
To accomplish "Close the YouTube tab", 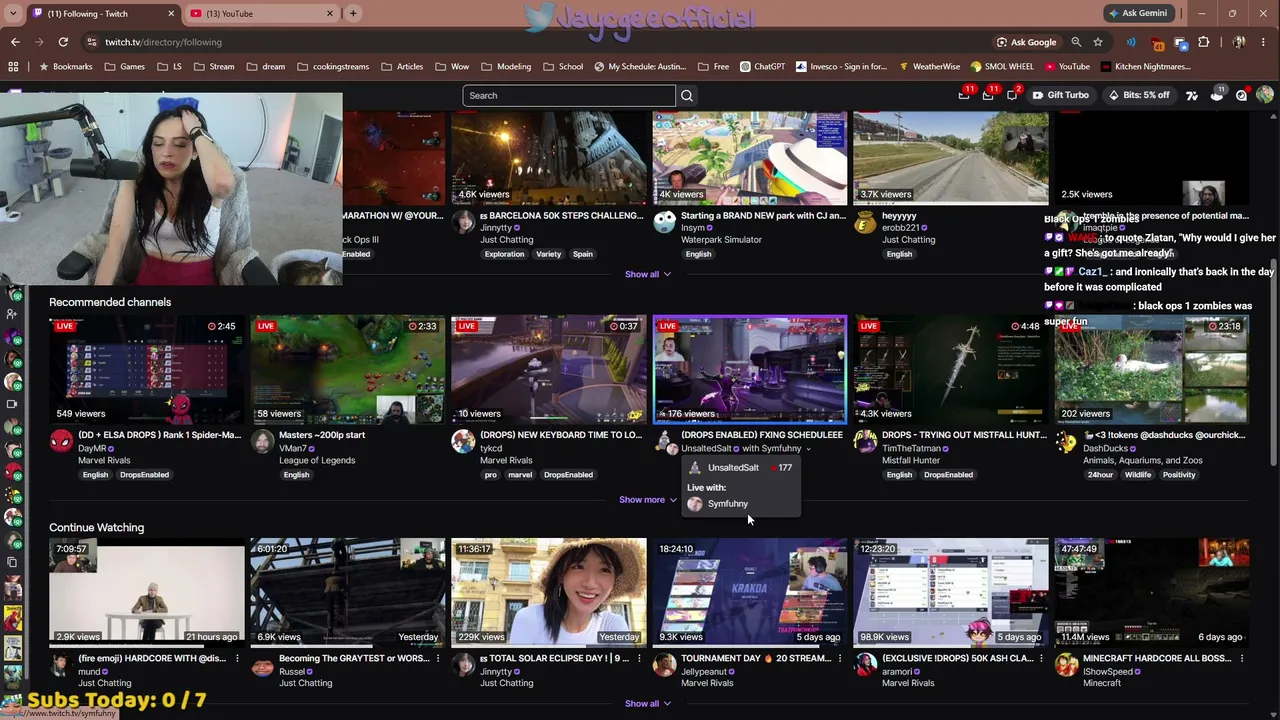I will 329,13.
